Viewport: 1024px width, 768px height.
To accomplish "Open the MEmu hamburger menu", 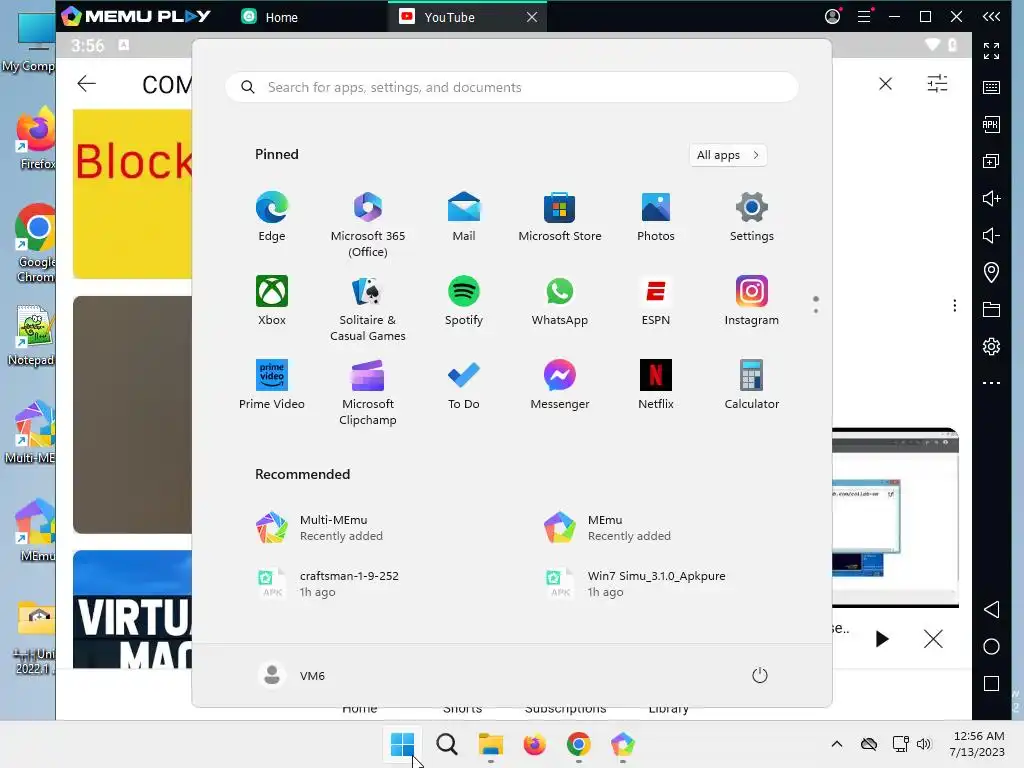I will (x=864, y=16).
